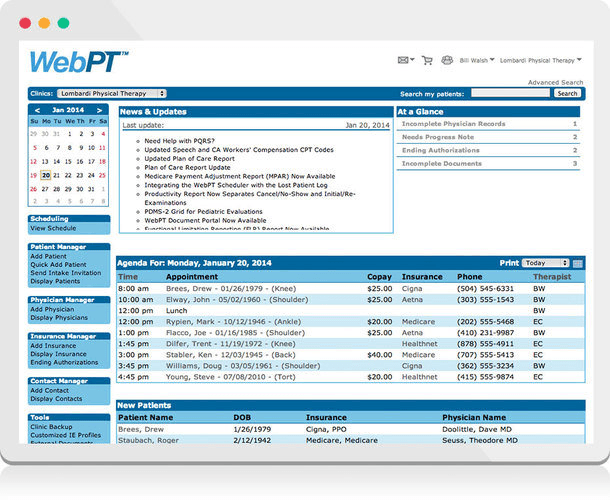
Task: Open Customized IE Profiles link
Action: pos(66,435)
